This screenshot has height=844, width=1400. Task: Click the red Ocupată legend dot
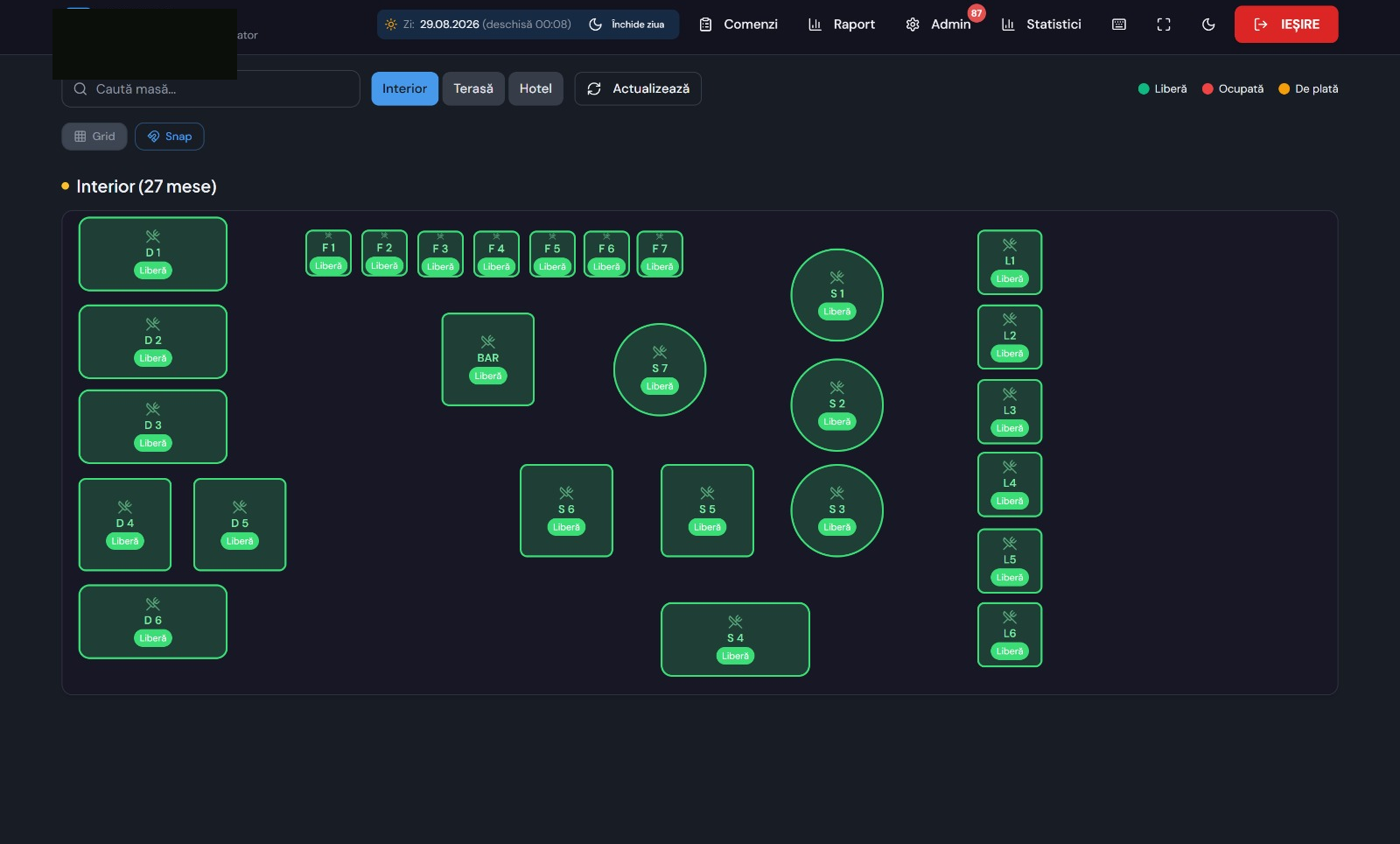[1207, 88]
